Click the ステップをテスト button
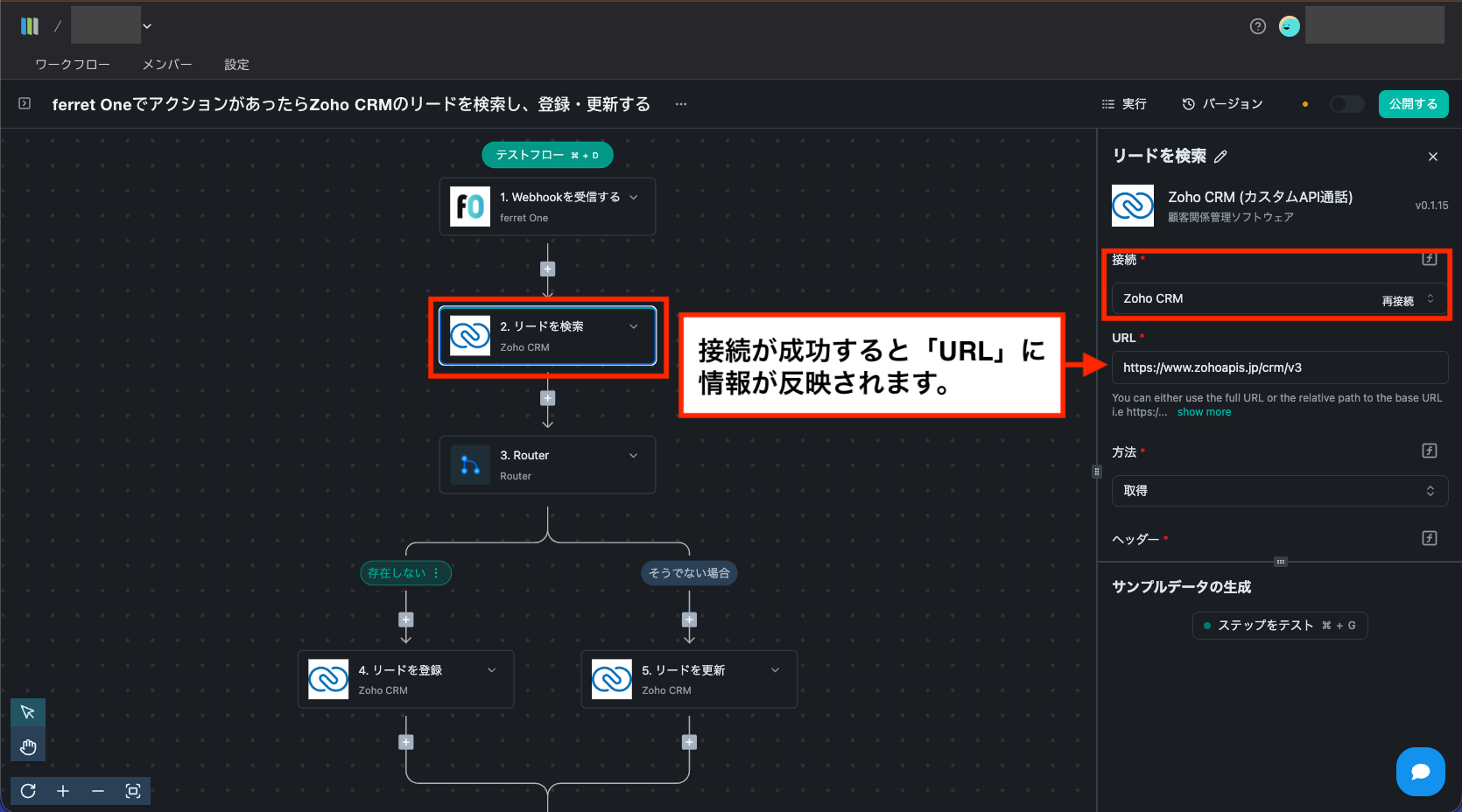Viewport: 1462px width, 812px height. click(x=1280, y=626)
